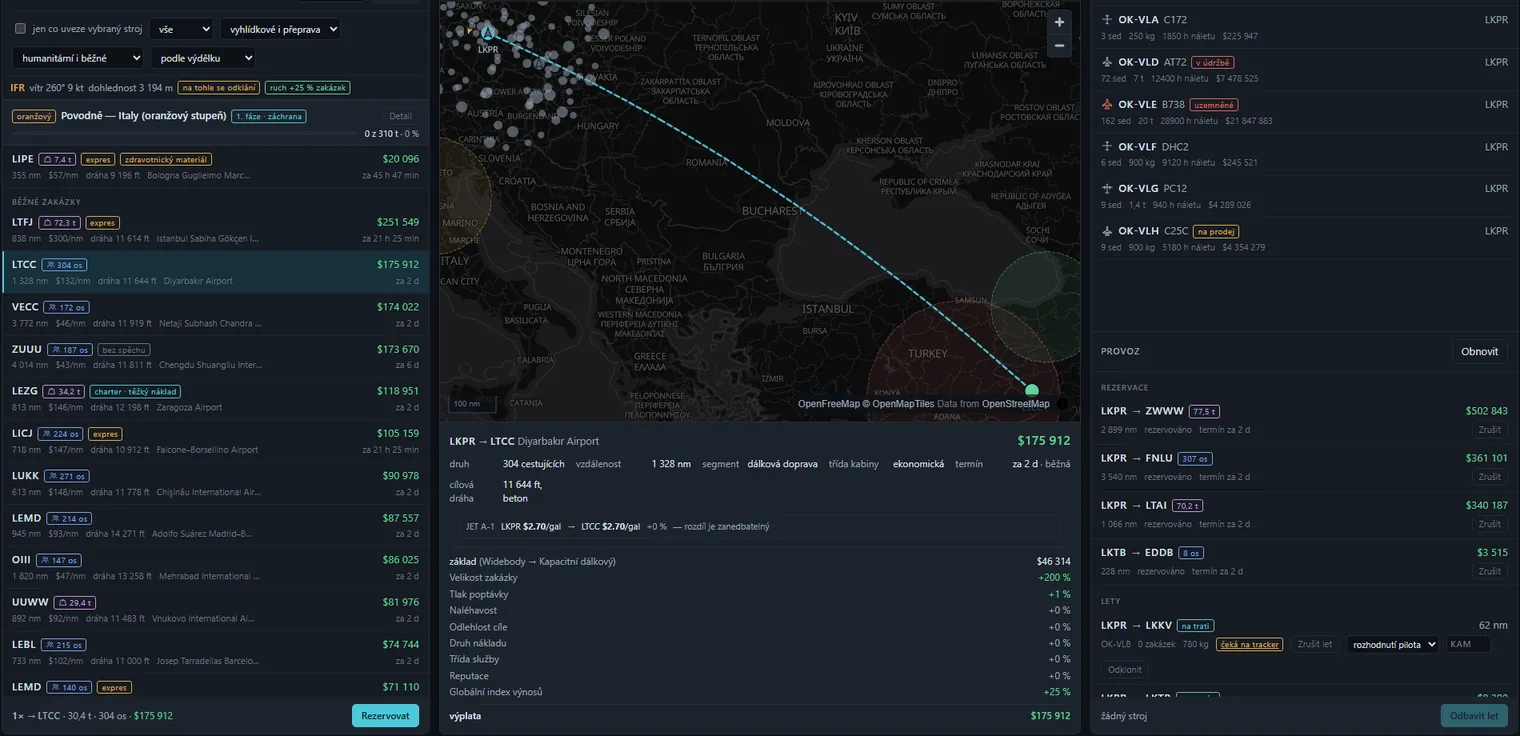1520x736 pixels.
Task: Click the LUKK 271 os passenger badge
Action: (67, 476)
